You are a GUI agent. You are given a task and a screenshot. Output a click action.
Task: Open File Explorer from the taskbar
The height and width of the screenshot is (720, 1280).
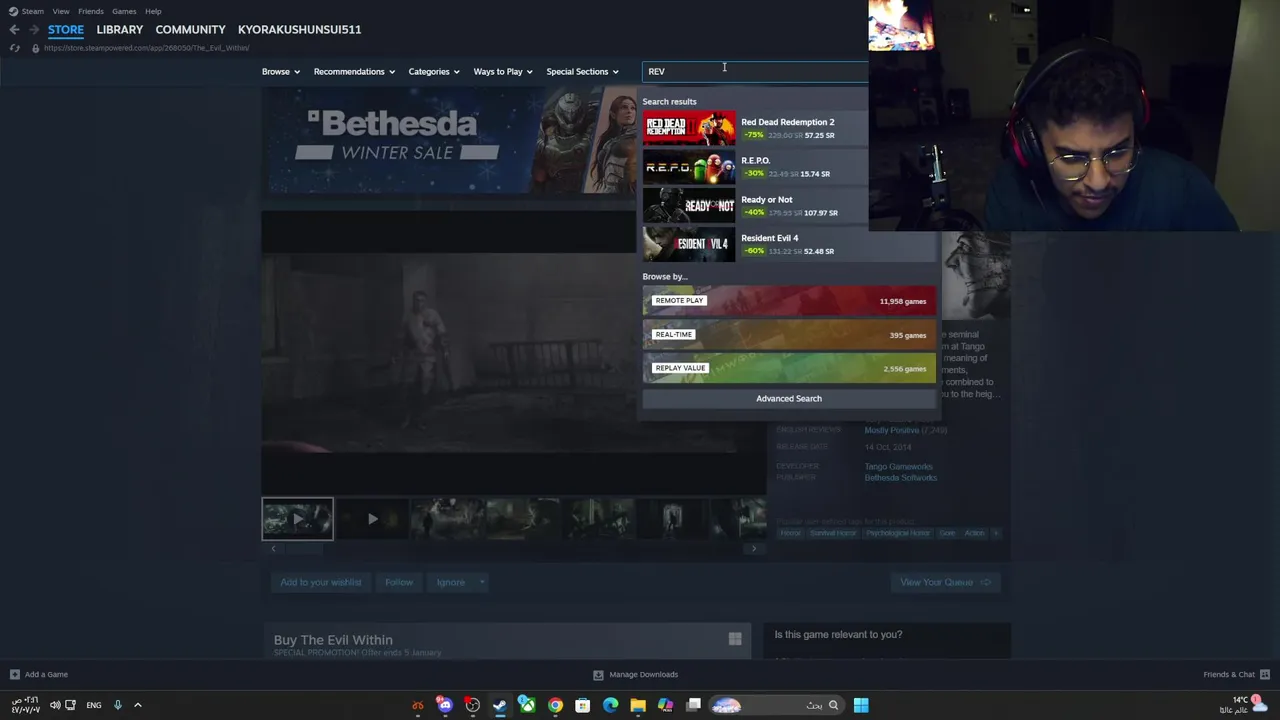pos(638,705)
